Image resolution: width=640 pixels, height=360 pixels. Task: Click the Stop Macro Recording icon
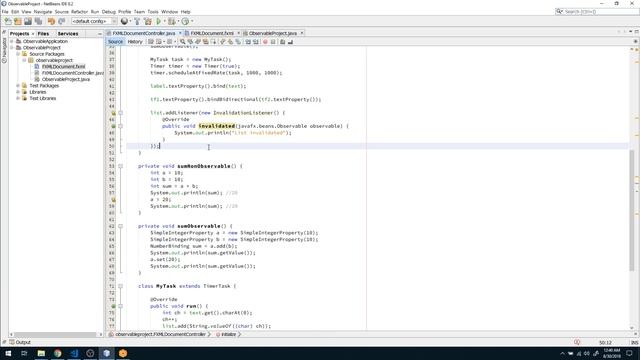click(273, 42)
